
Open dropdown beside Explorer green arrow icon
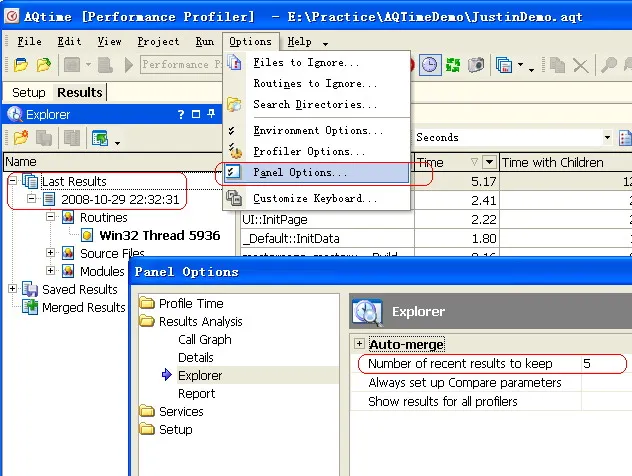click(x=117, y=142)
